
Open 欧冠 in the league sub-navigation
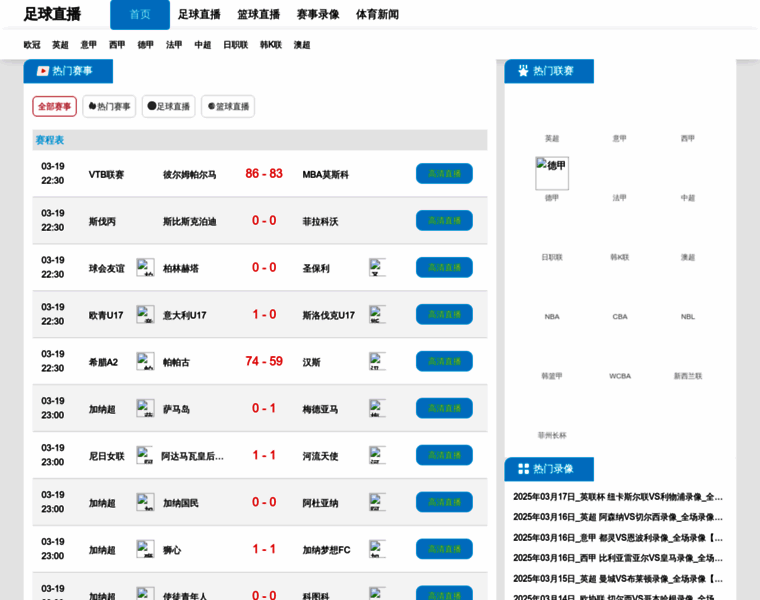pos(32,45)
